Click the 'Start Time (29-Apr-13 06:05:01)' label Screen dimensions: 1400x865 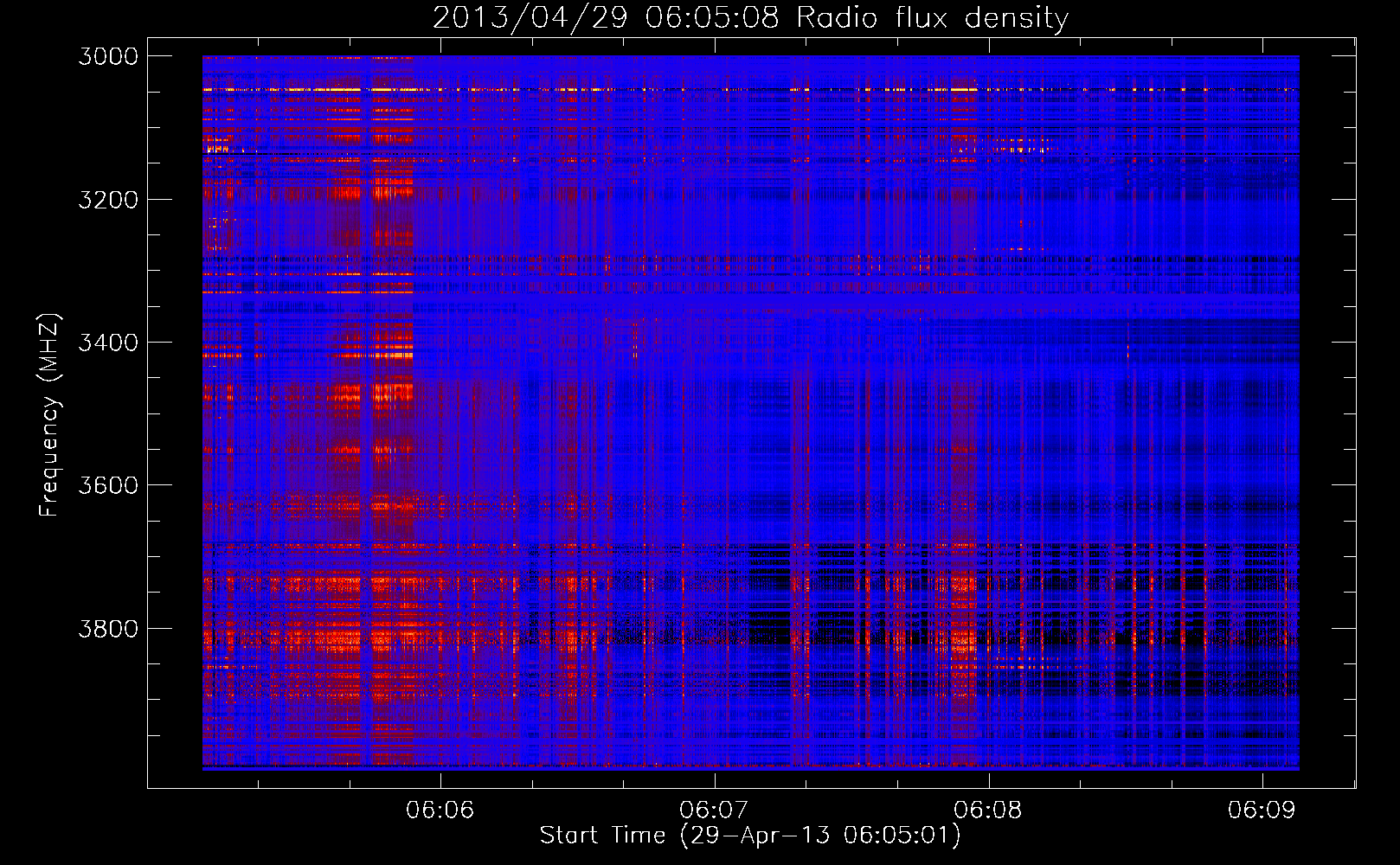[x=750, y=836]
